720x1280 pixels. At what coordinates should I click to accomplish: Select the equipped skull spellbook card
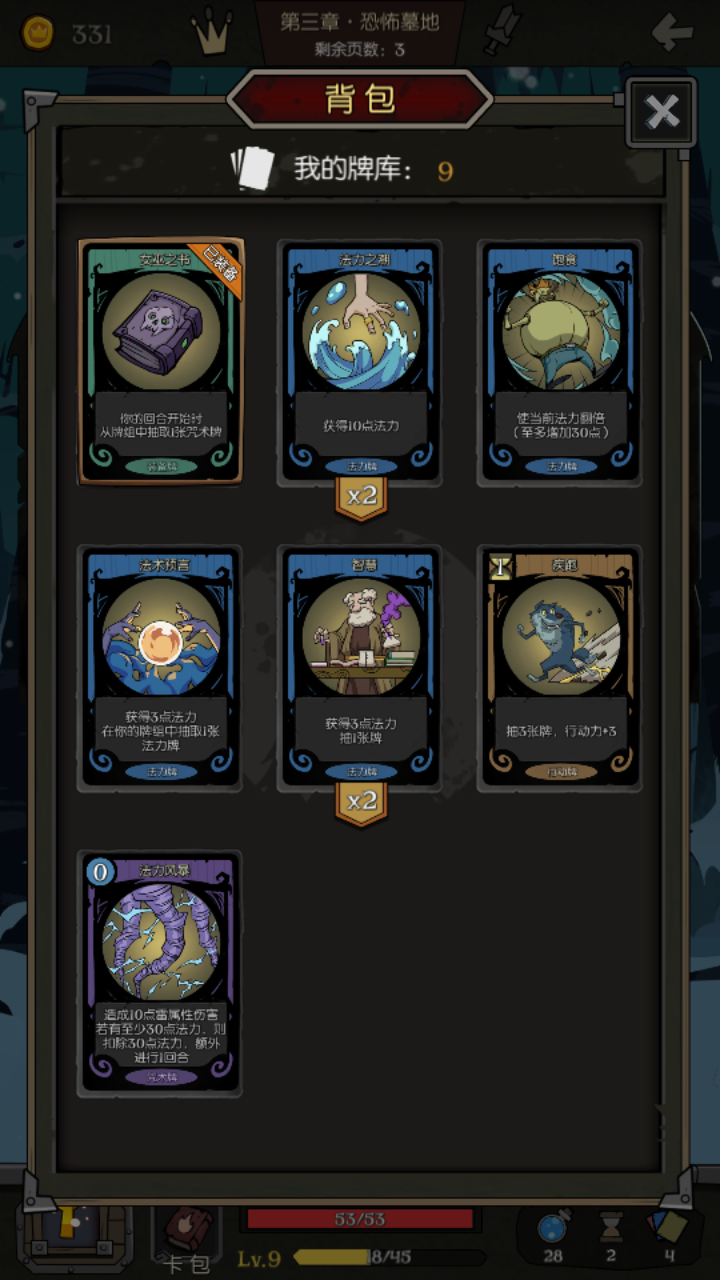click(160, 362)
